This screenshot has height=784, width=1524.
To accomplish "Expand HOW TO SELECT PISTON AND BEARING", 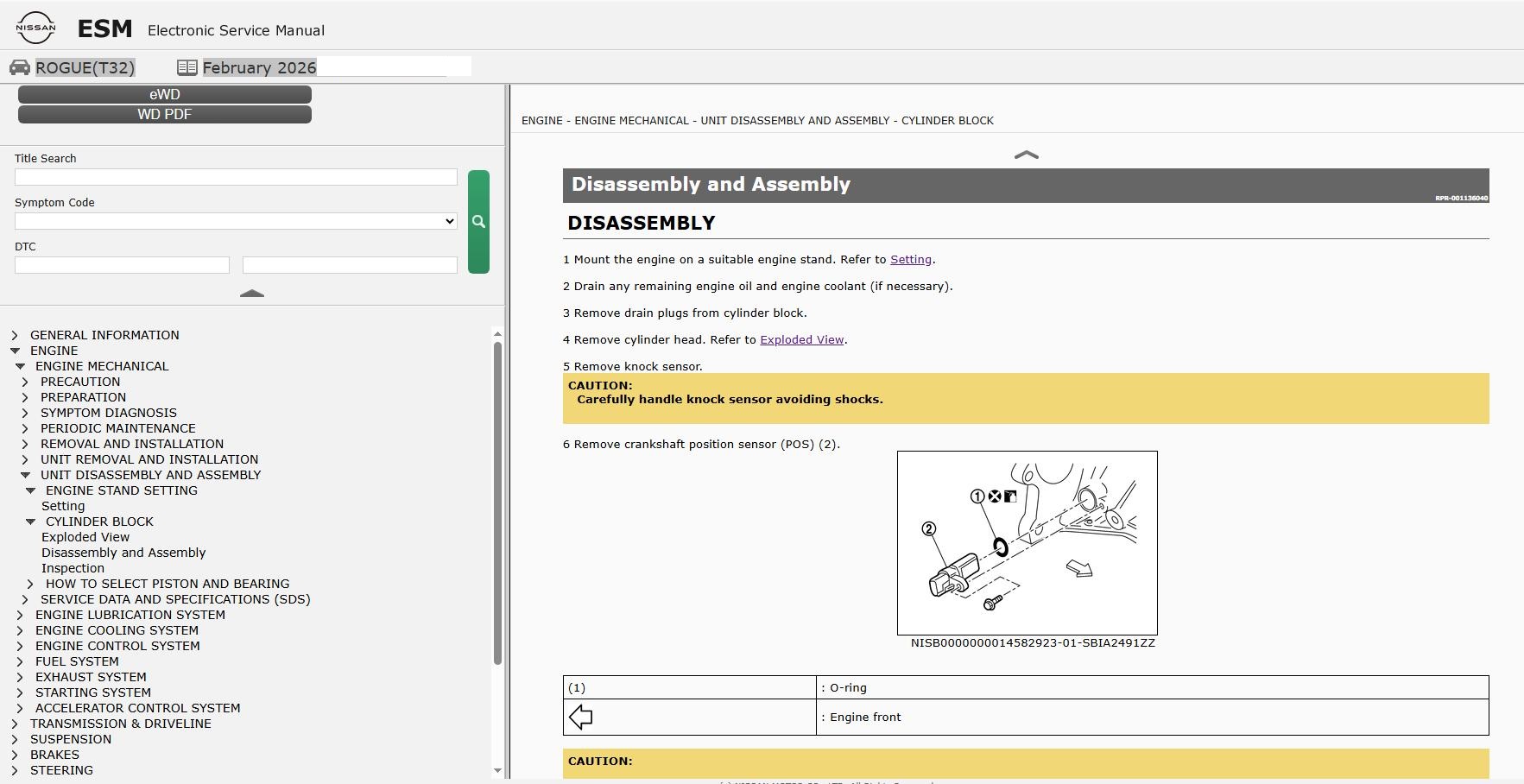I will tap(30, 584).
